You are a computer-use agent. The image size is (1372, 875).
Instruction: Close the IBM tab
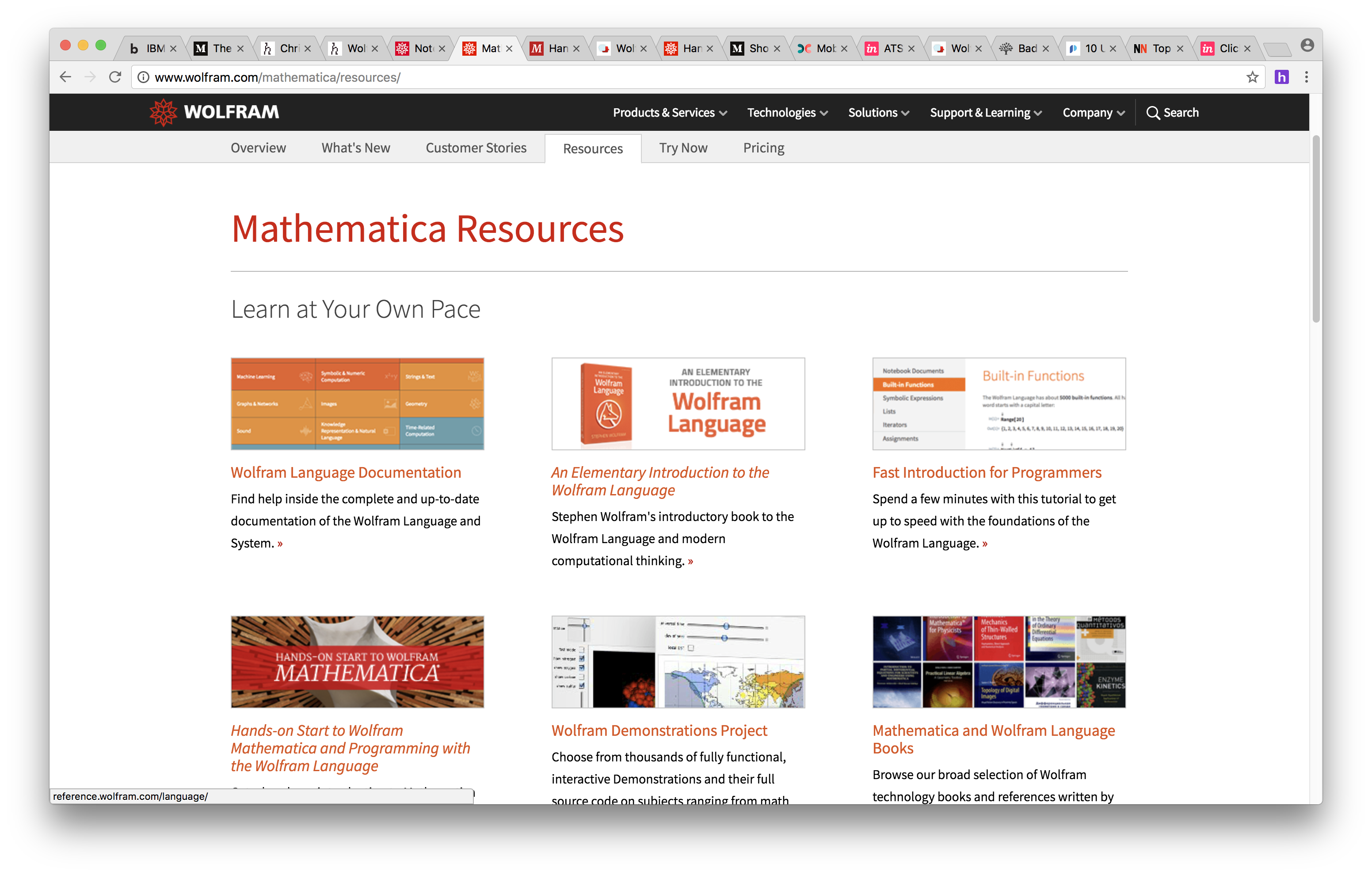click(x=173, y=49)
